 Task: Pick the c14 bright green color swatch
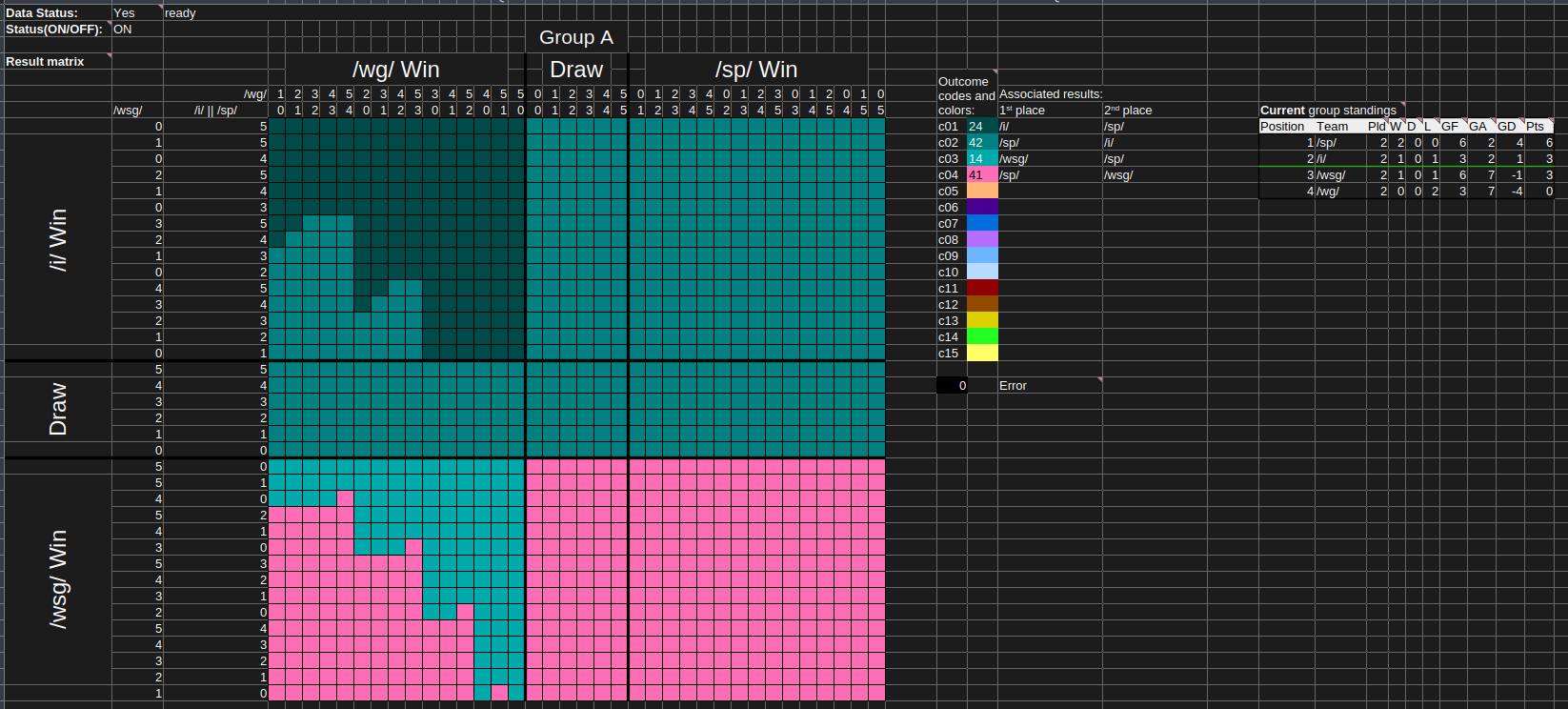[982, 336]
